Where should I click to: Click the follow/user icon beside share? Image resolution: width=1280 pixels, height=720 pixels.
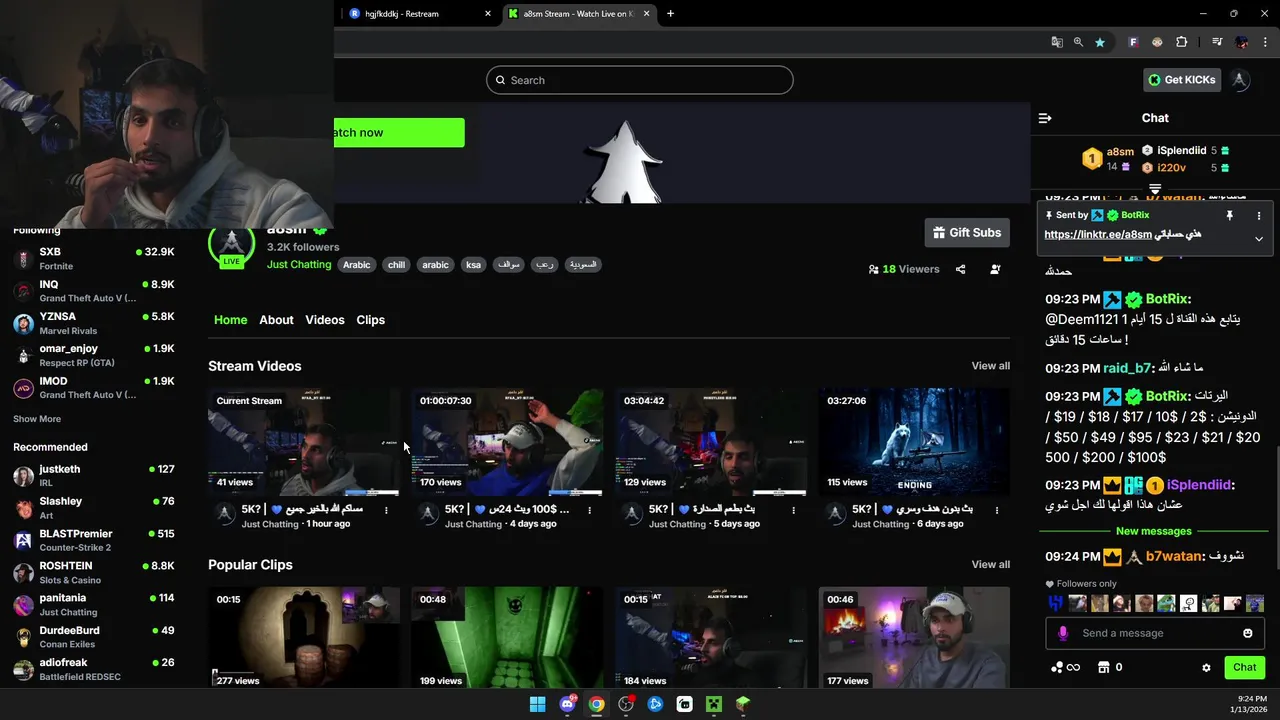click(995, 269)
